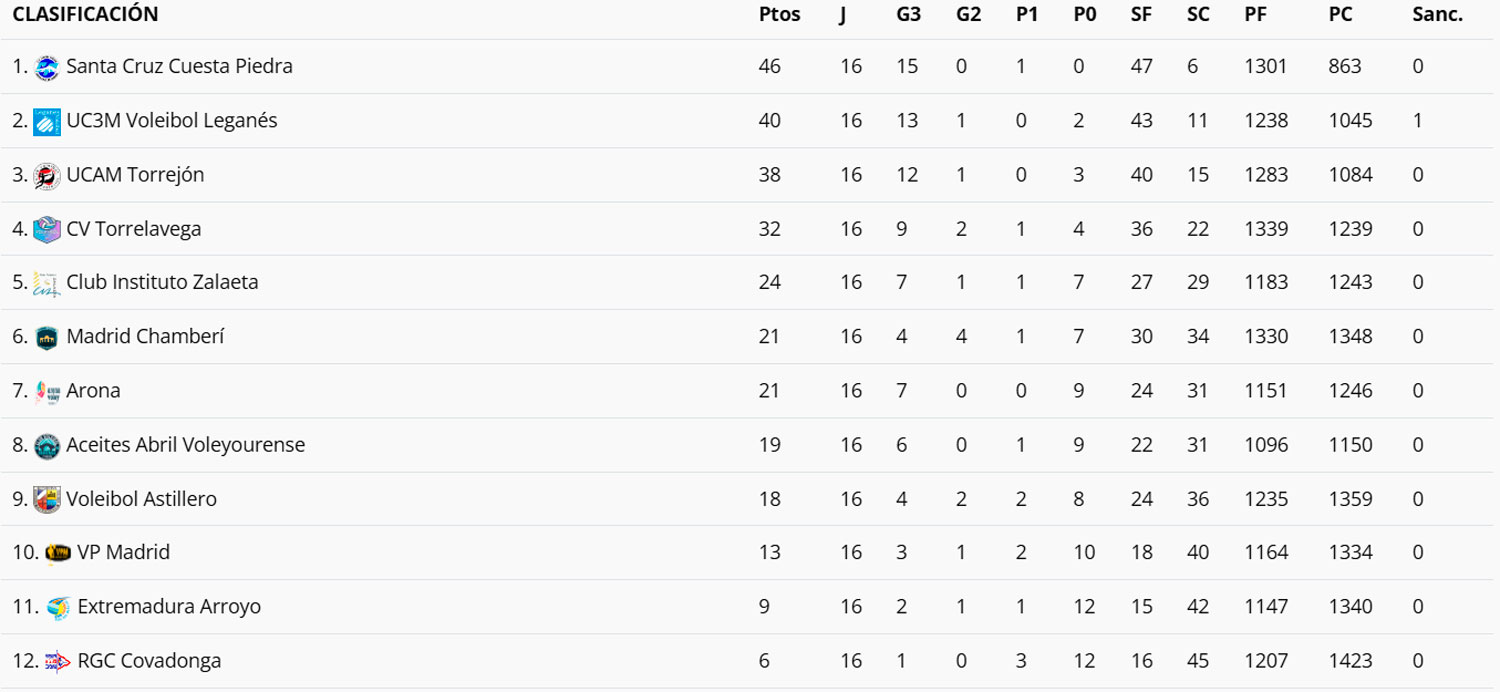Click the Voleibol Astillero team logo
The width and height of the screenshot is (1500, 692).
point(47,499)
